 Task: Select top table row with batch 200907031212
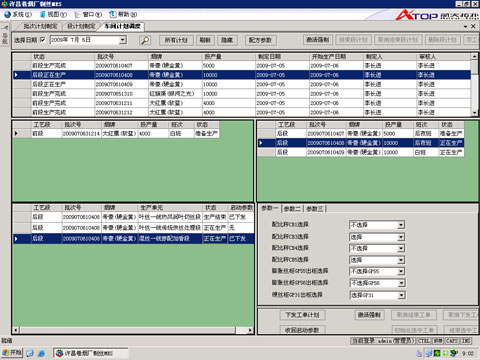242,112
